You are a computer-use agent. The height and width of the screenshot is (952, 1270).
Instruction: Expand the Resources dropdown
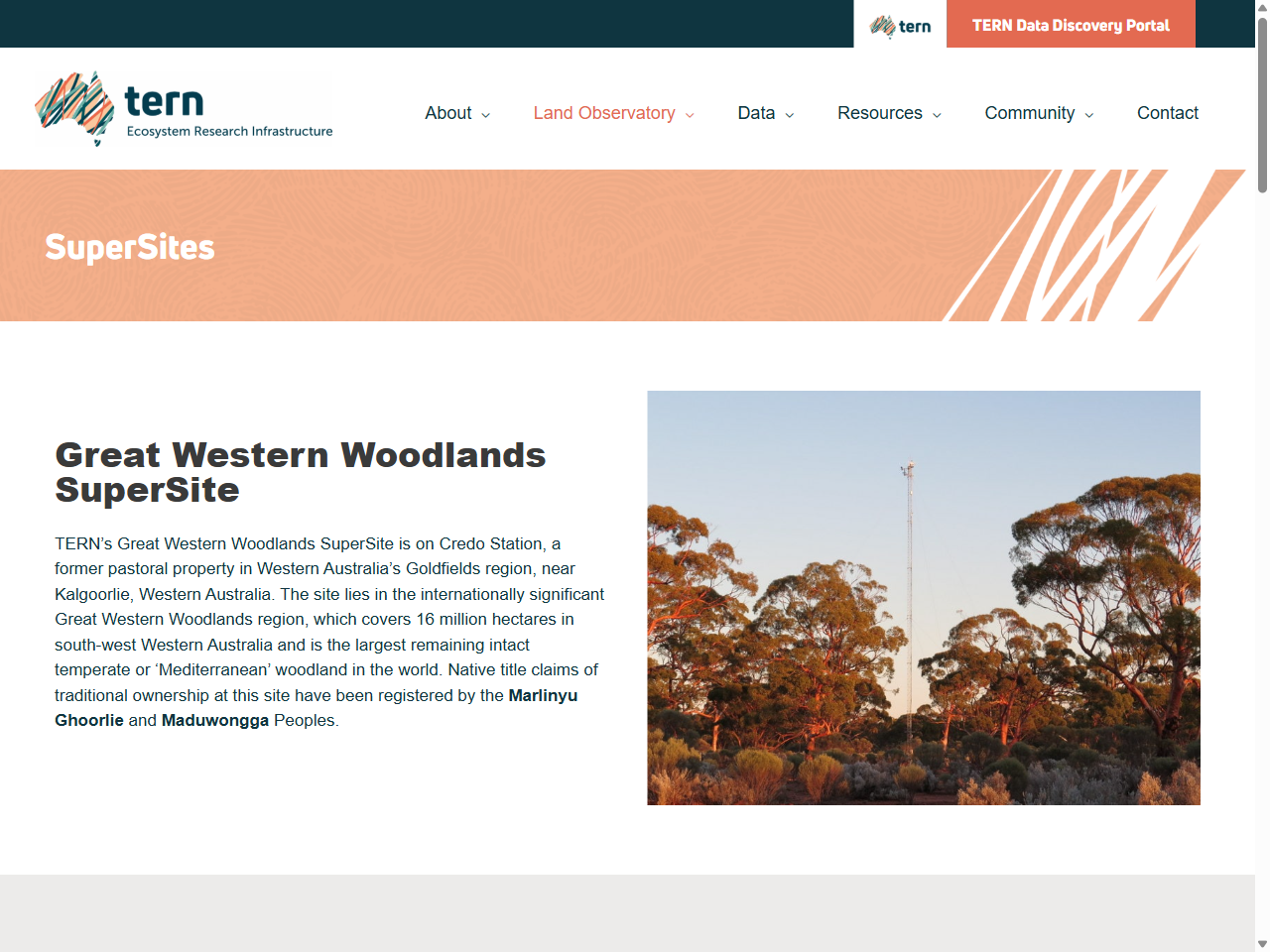[x=881, y=113]
